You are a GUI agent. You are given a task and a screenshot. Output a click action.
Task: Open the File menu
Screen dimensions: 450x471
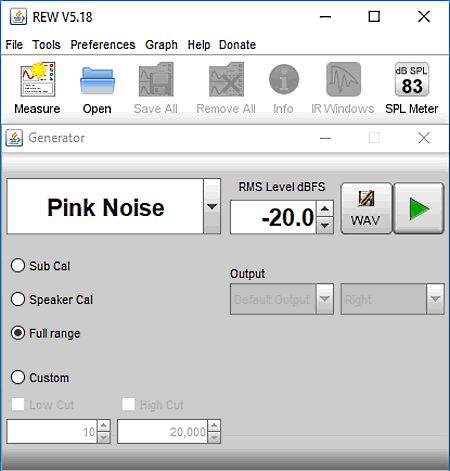point(14,45)
